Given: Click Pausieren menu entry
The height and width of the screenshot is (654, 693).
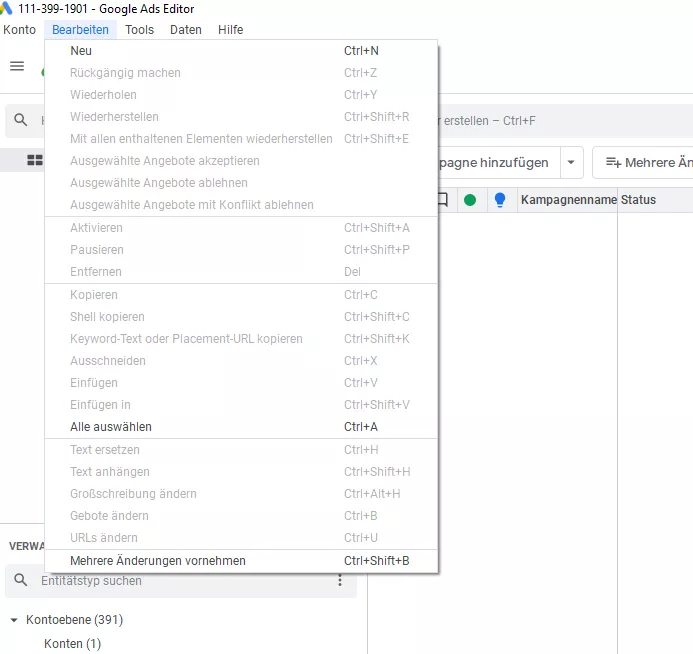Looking at the screenshot, I should coord(241,250).
